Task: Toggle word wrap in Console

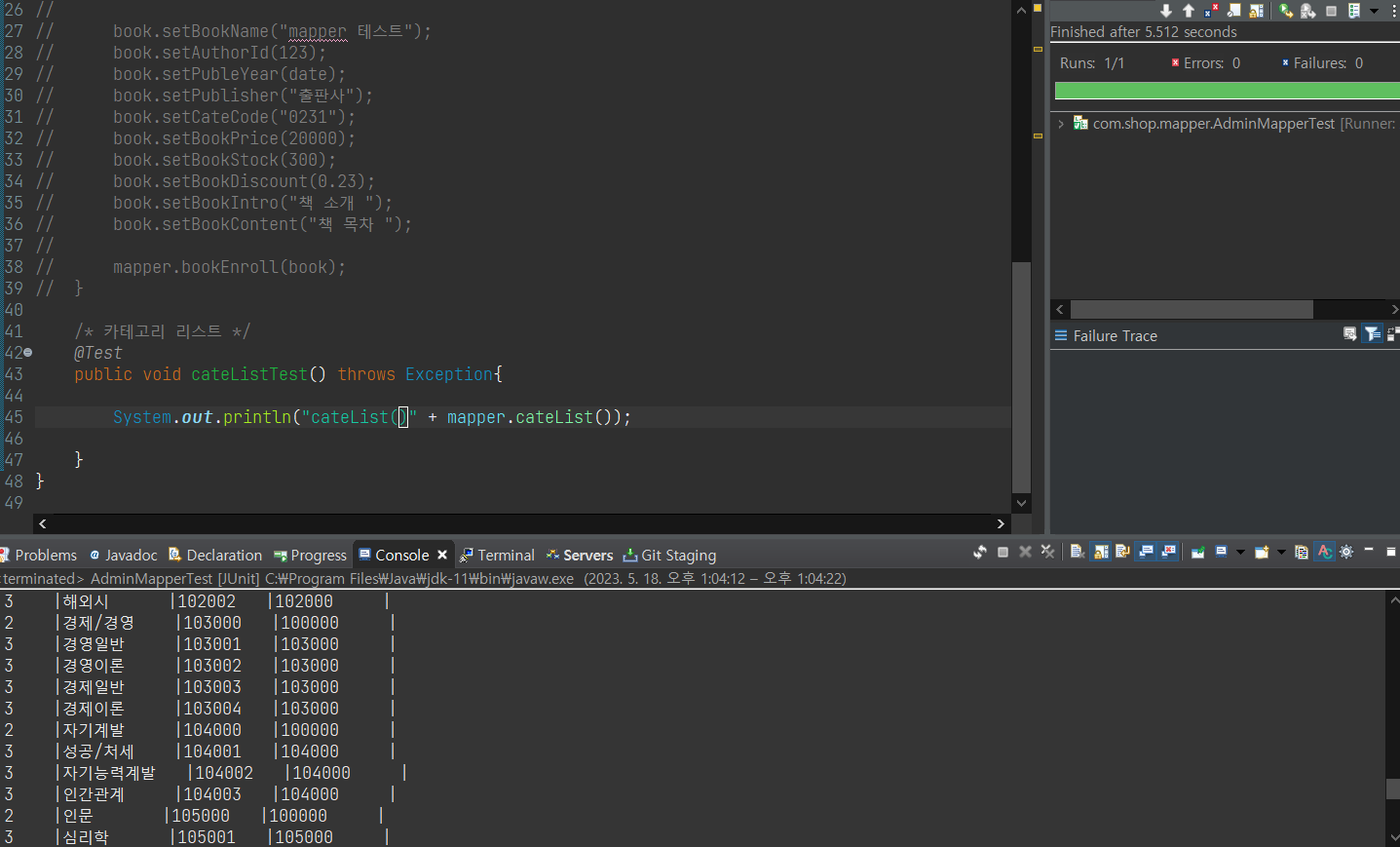Action: (1122, 552)
